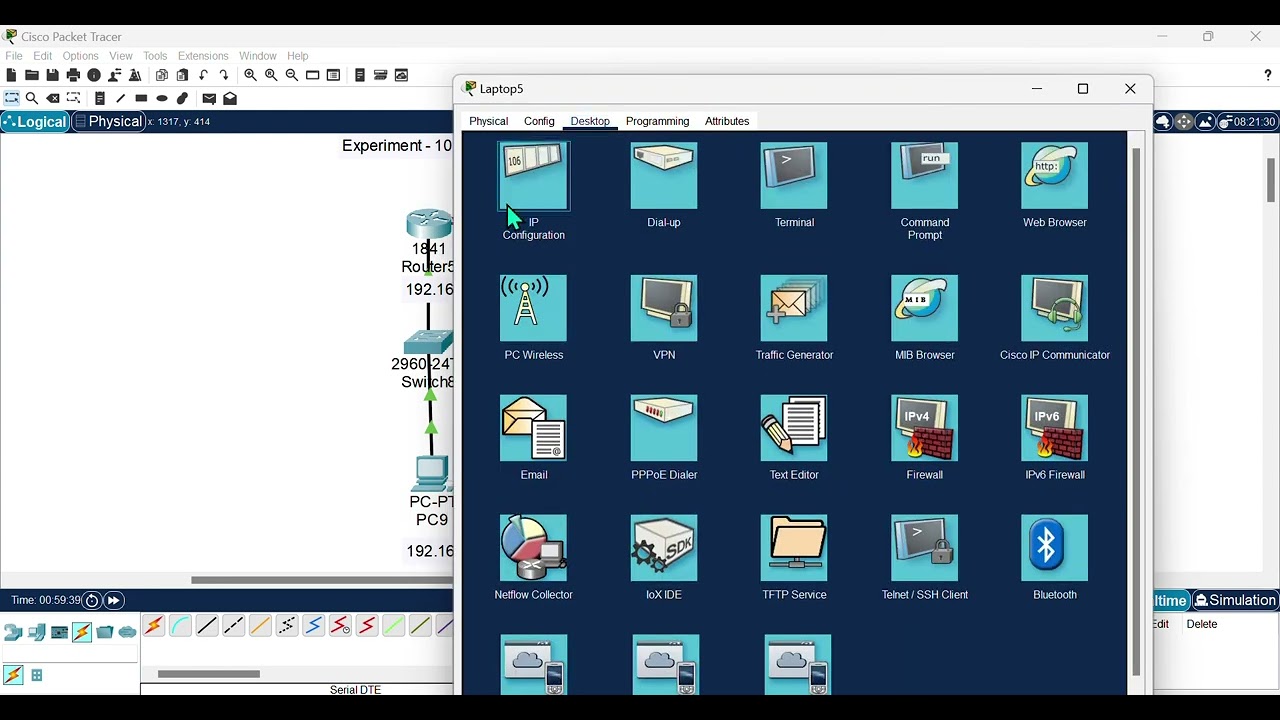Screen dimensions: 1280x720
Task: Launch the Netflow Collector app
Action: [x=534, y=548]
